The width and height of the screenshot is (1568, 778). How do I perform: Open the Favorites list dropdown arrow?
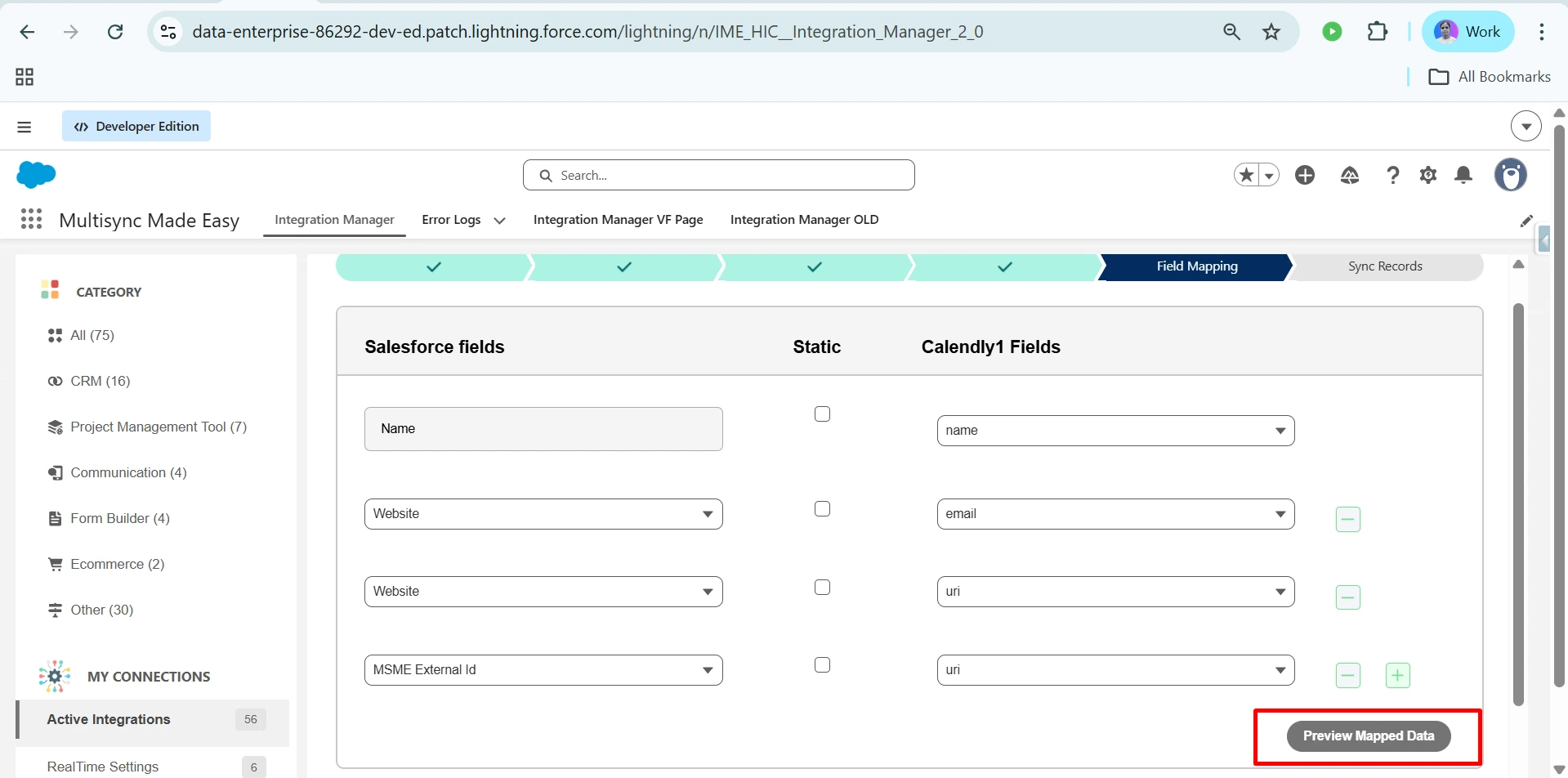point(1269,175)
